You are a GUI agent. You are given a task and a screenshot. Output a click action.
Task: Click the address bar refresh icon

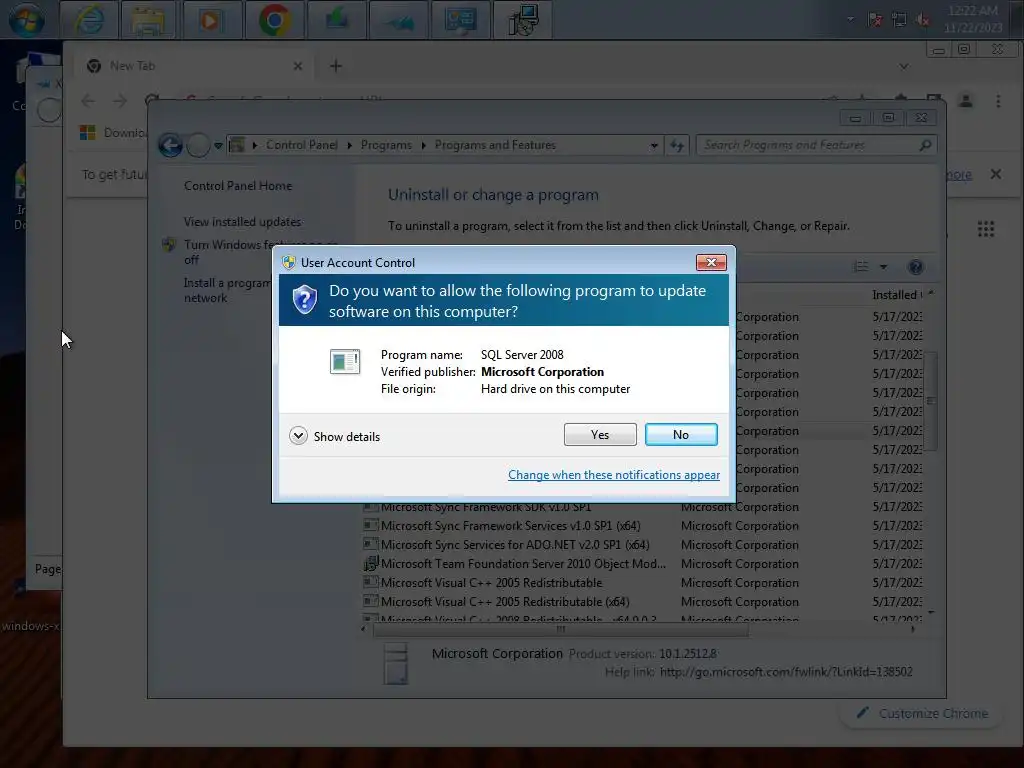(677, 146)
